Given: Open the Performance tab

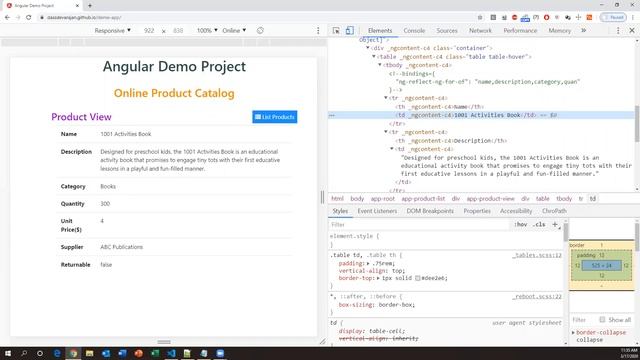Looking at the screenshot, I should [520, 31].
